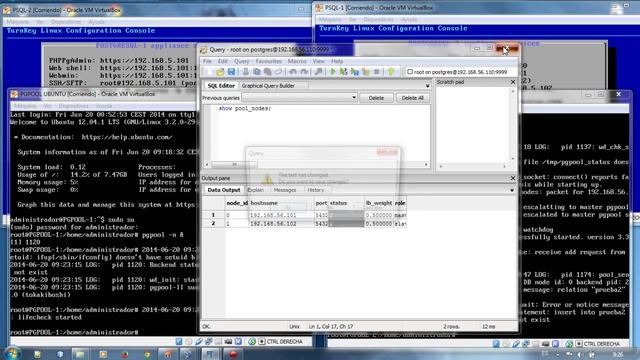The image size is (640, 360).
Task: Open the folder icon in the Windows taskbar
Action: (80, 354)
